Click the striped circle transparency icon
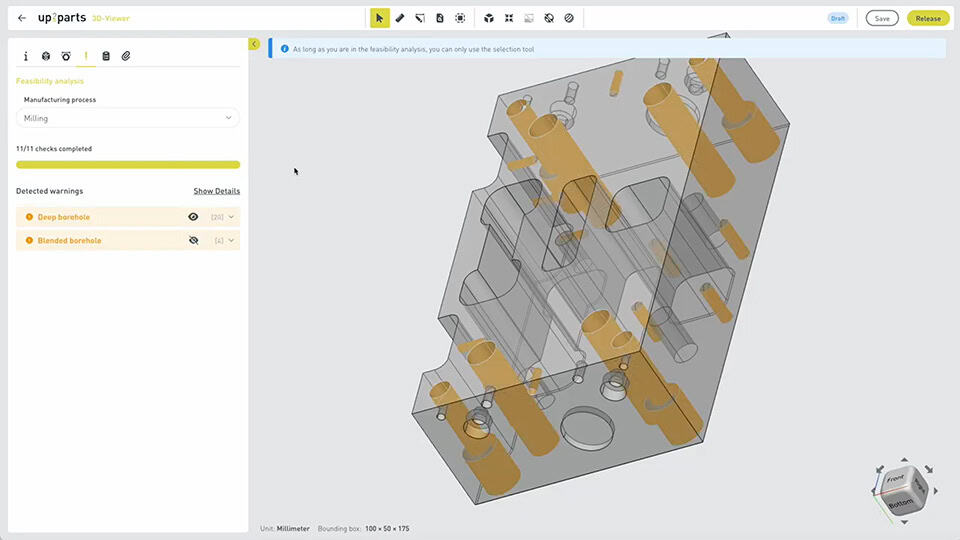Viewport: 960px width, 540px height. coord(569,18)
